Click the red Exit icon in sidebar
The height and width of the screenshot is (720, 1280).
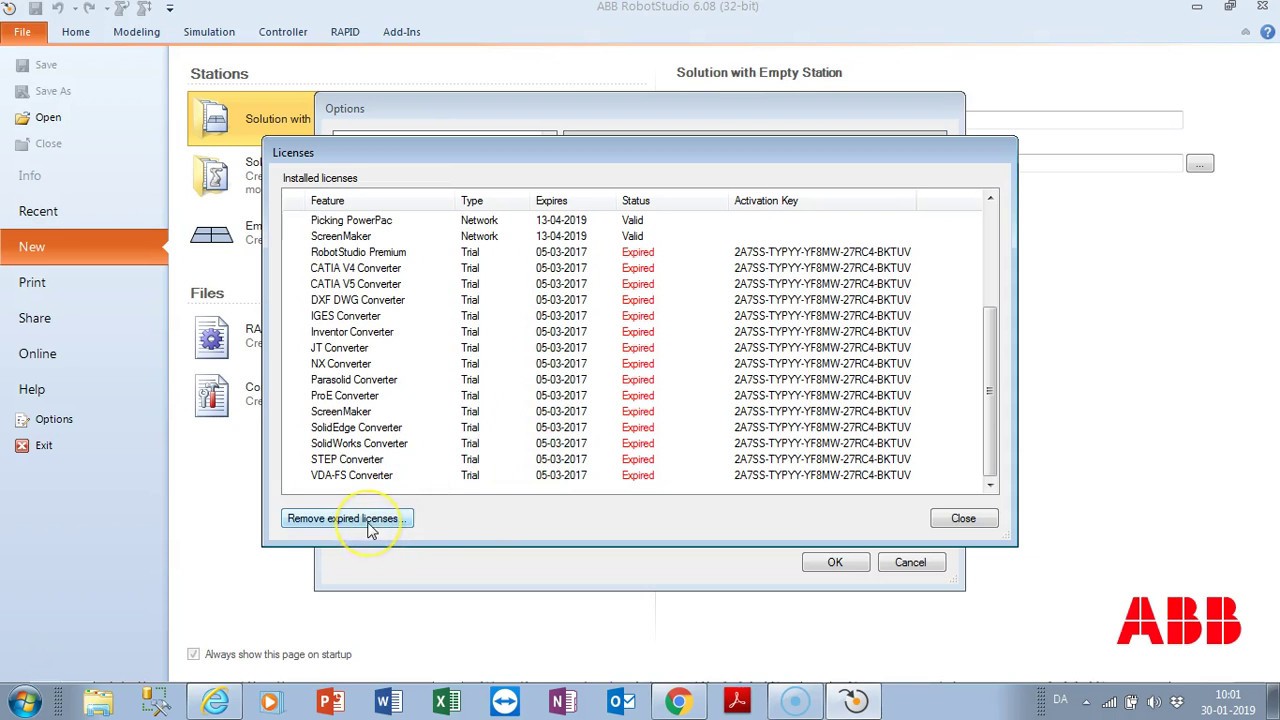22,445
